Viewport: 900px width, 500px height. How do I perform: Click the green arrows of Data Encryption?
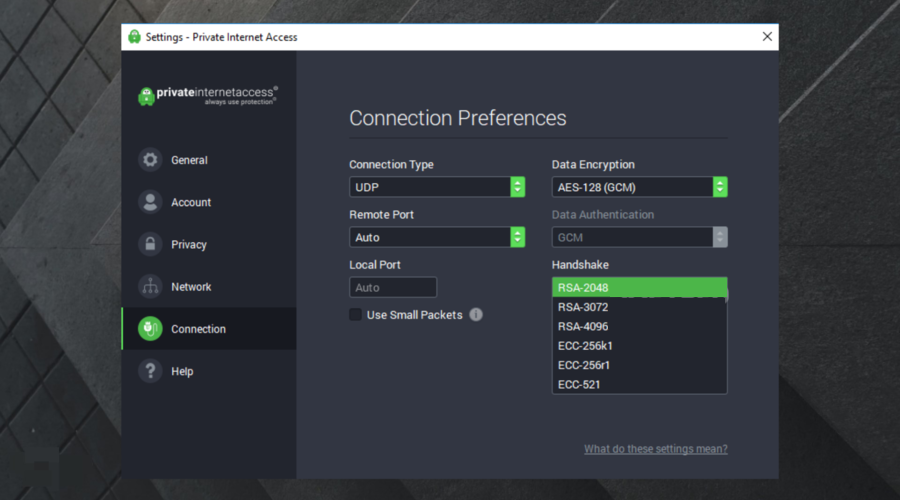click(720, 187)
